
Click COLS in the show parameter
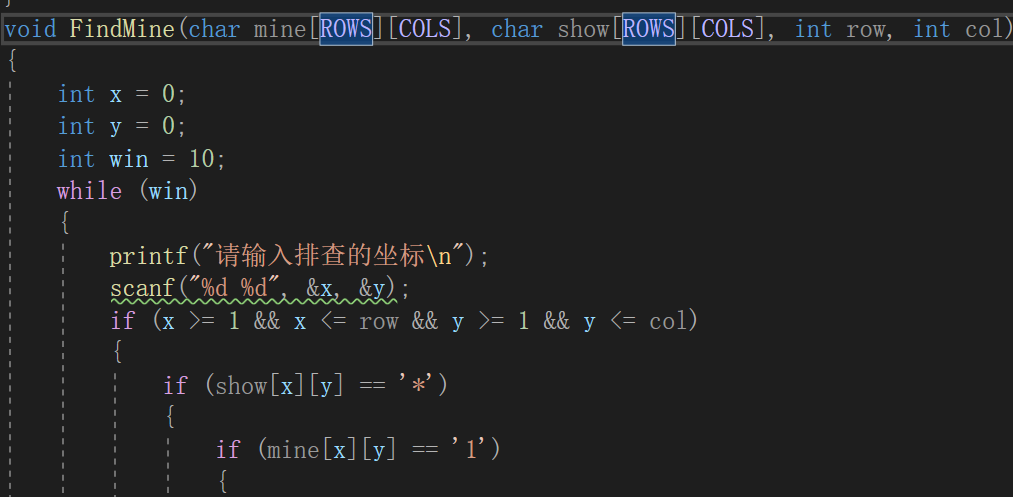[727, 29]
